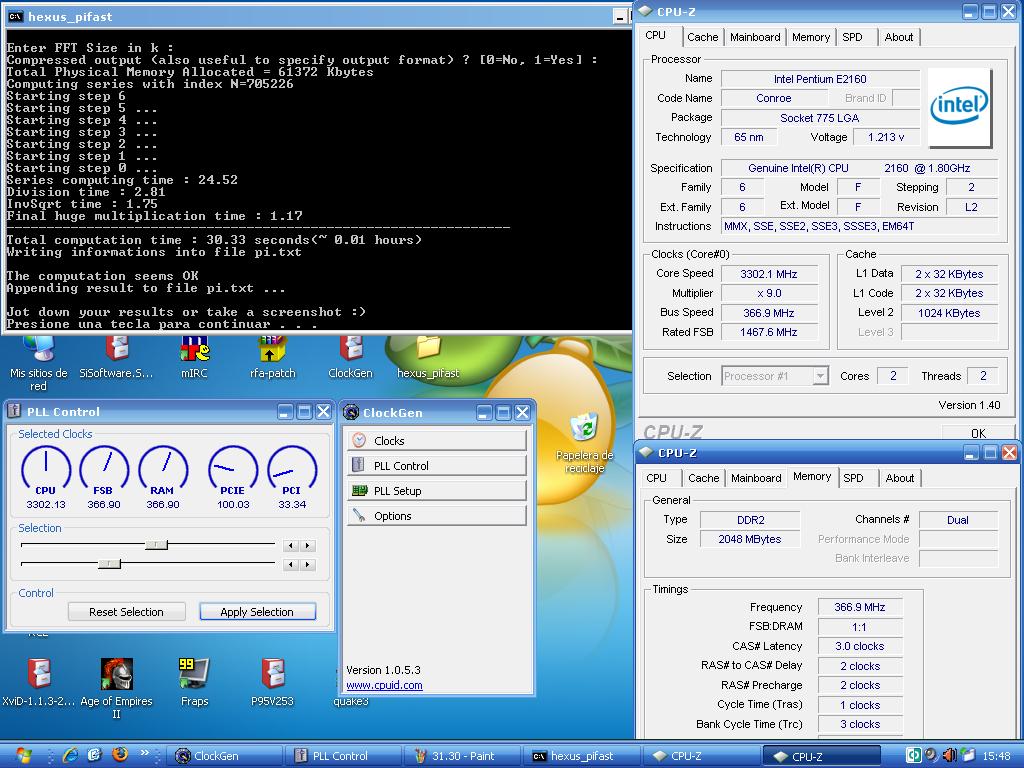Switch to PLL Control taskbar button

click(344, 756)
